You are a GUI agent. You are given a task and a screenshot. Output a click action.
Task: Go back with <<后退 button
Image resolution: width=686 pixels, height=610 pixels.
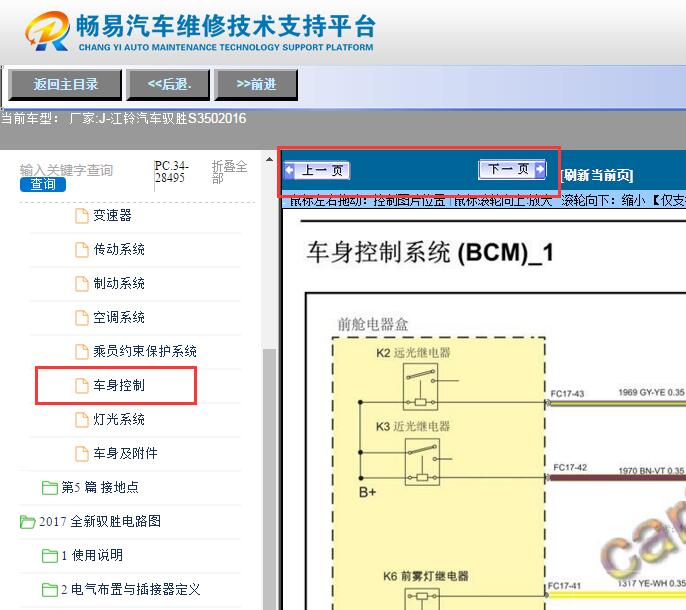tap(168, 84)
